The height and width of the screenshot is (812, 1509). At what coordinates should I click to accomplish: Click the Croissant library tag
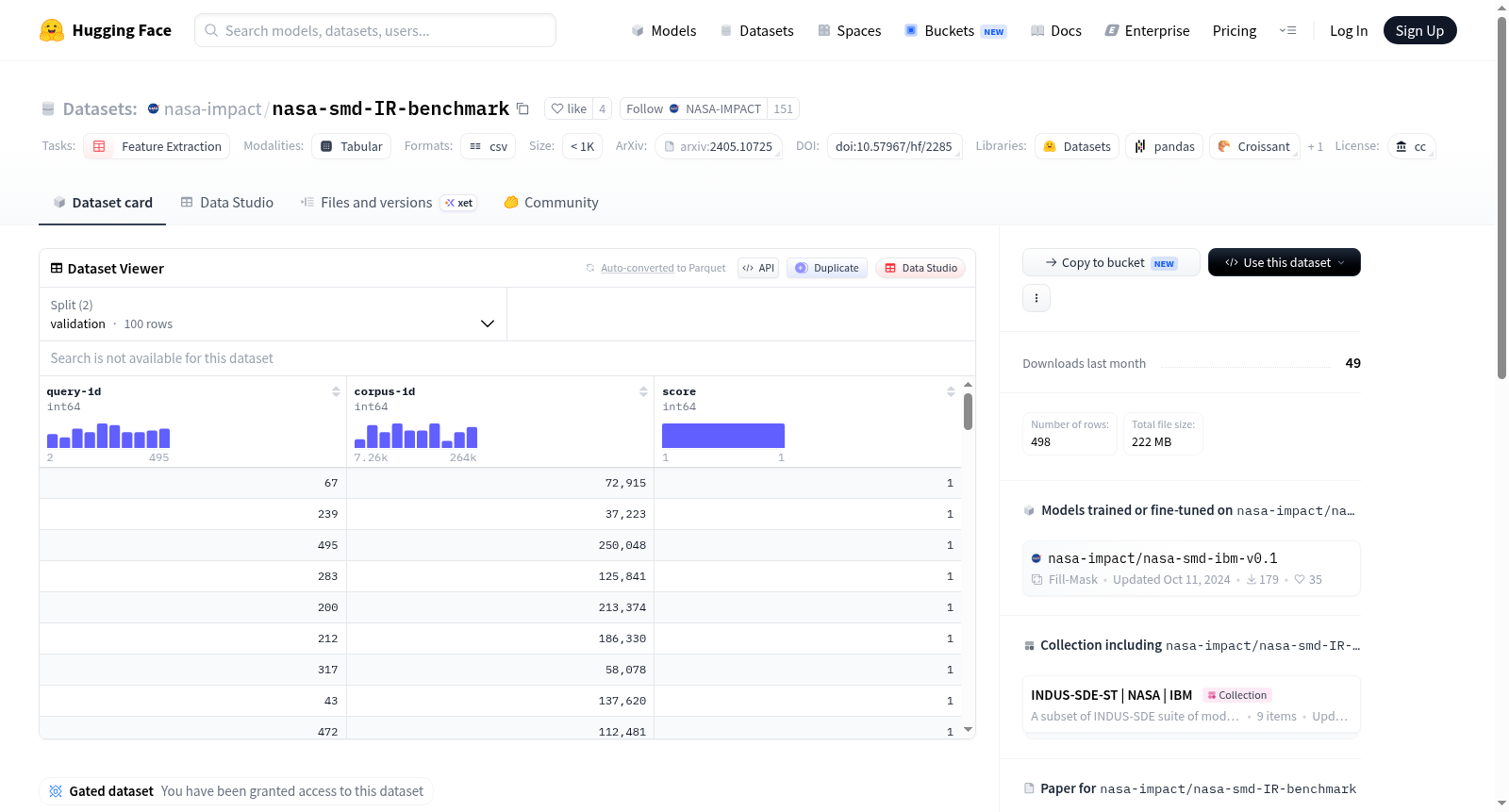coord(1254,146)
